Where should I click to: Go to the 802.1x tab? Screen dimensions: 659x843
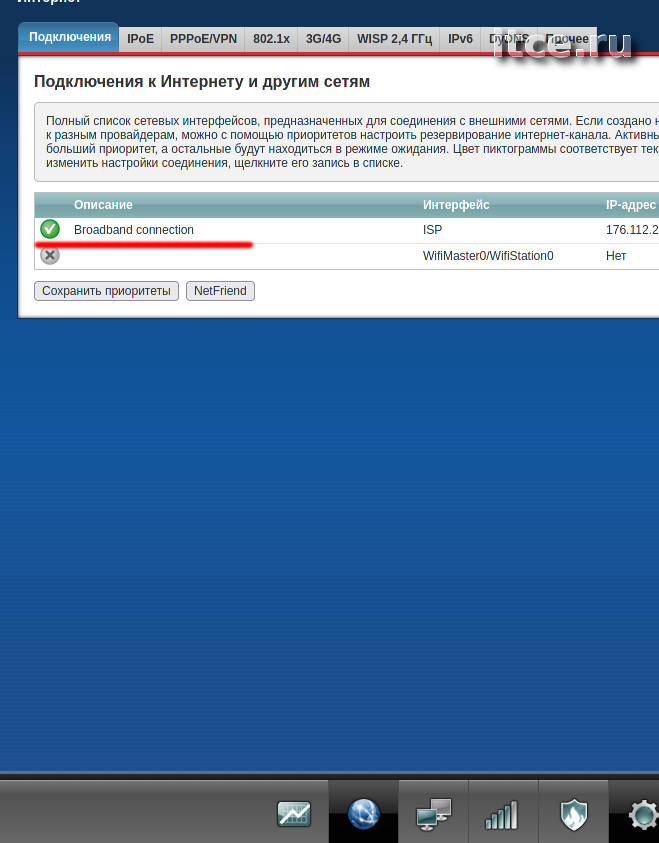(x=272, y=39)
